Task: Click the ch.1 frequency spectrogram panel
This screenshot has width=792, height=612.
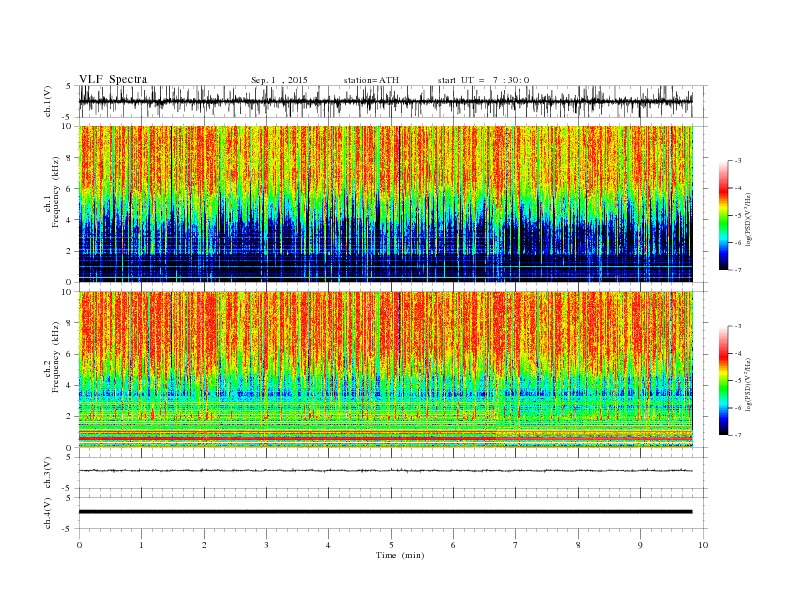Action: tap(385, 204)
